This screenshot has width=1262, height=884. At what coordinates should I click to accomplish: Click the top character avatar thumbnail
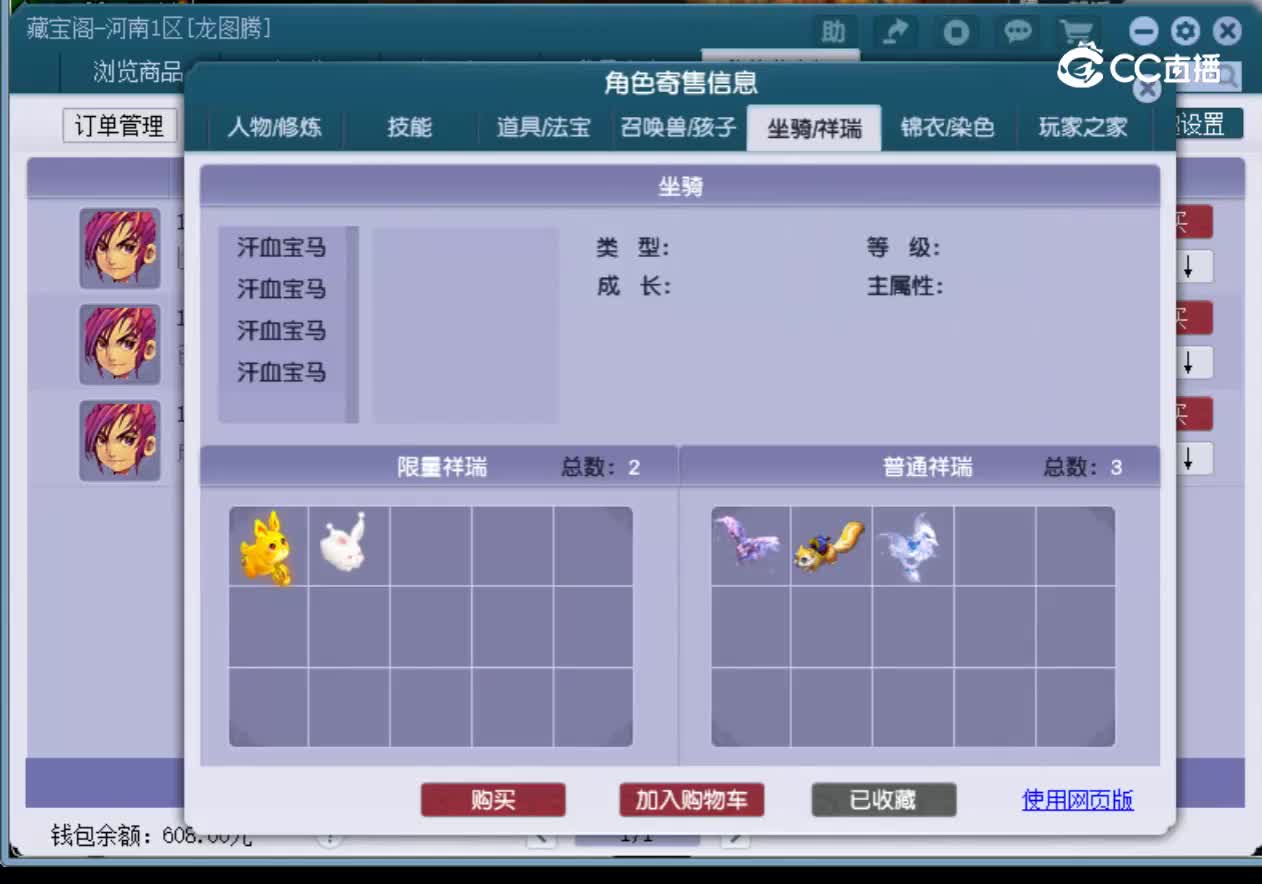[119, 248]
